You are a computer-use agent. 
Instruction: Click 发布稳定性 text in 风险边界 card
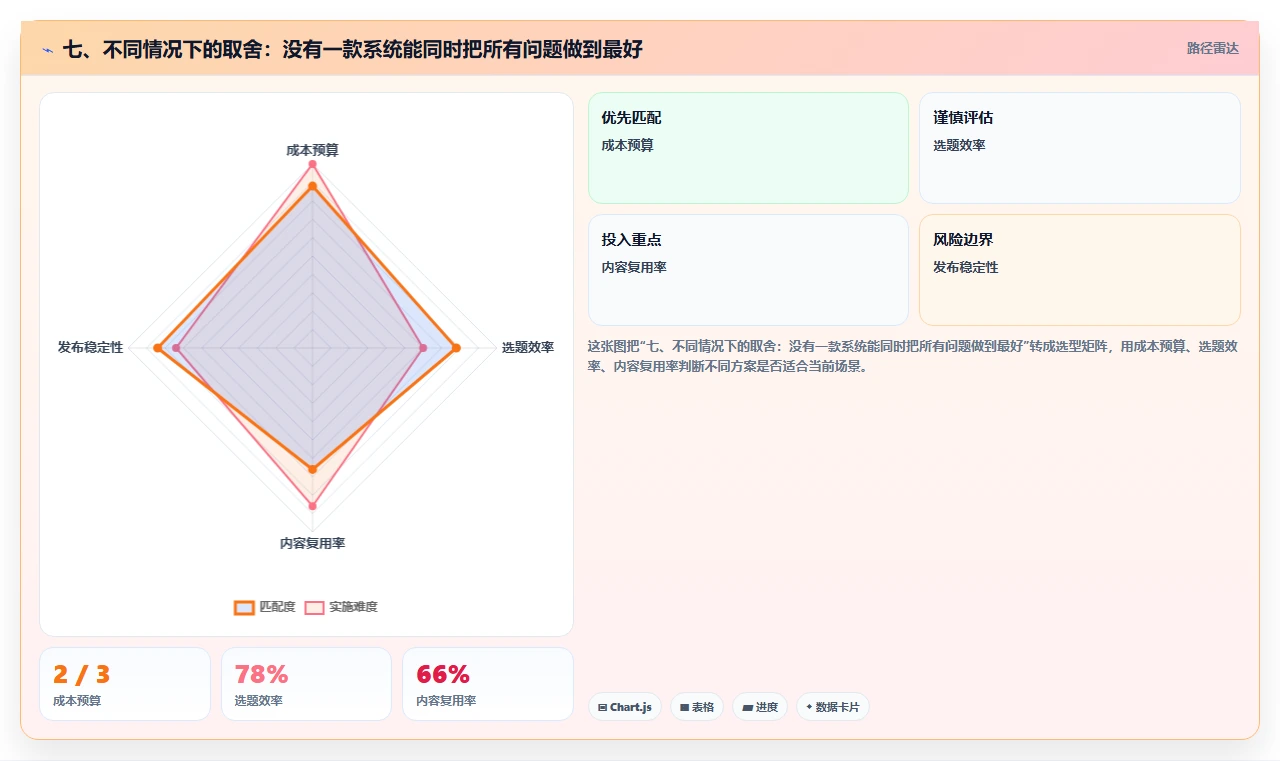966,267
